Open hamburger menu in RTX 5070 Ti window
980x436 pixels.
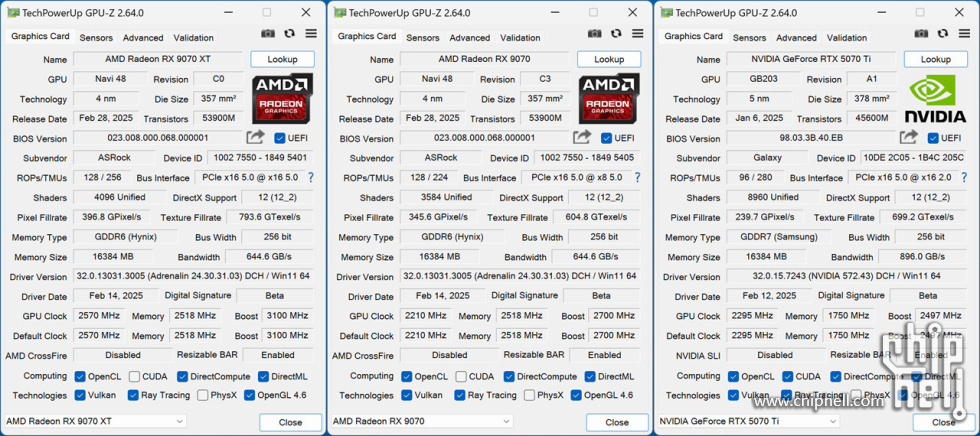click(964, 34)
